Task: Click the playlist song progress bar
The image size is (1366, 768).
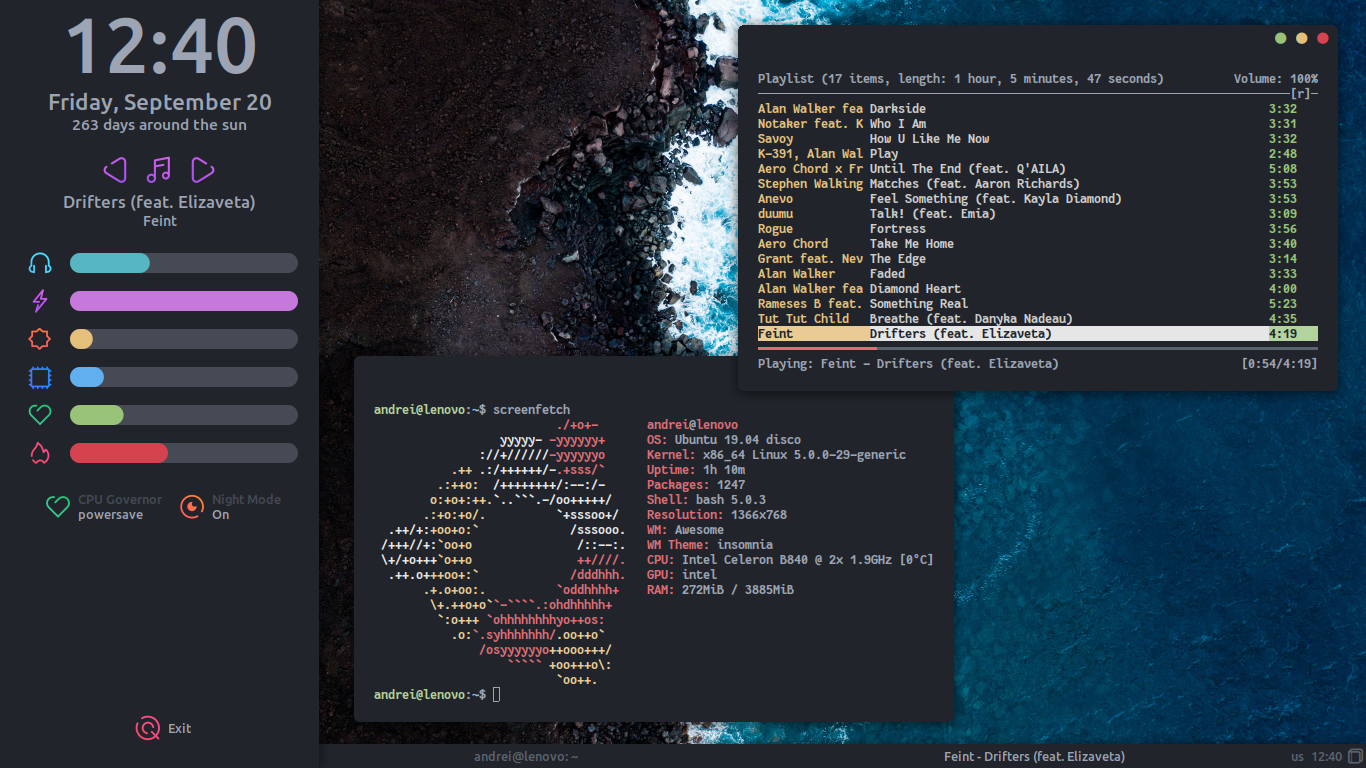Action: pos(1038,349)
